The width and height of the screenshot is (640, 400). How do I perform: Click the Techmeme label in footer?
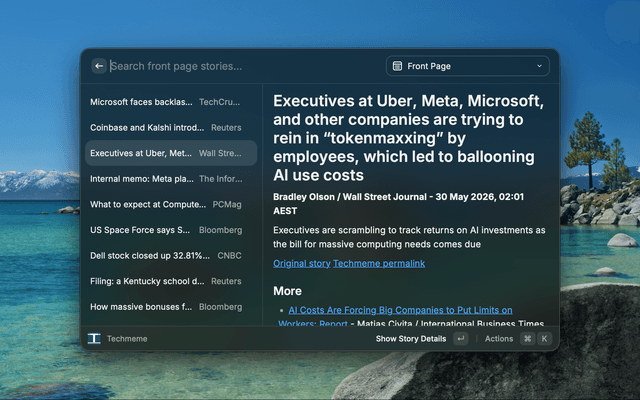pyautogui.click(x=127, y=339)
